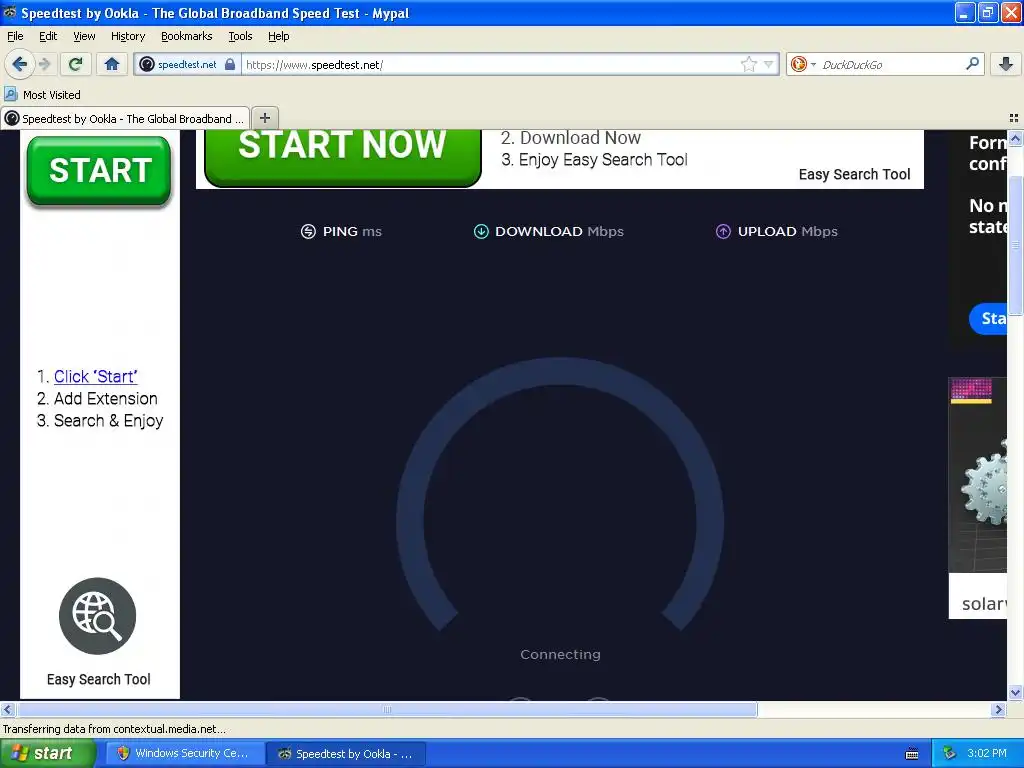Open the Windows start button
The image size is (1024, 768).
48,754
